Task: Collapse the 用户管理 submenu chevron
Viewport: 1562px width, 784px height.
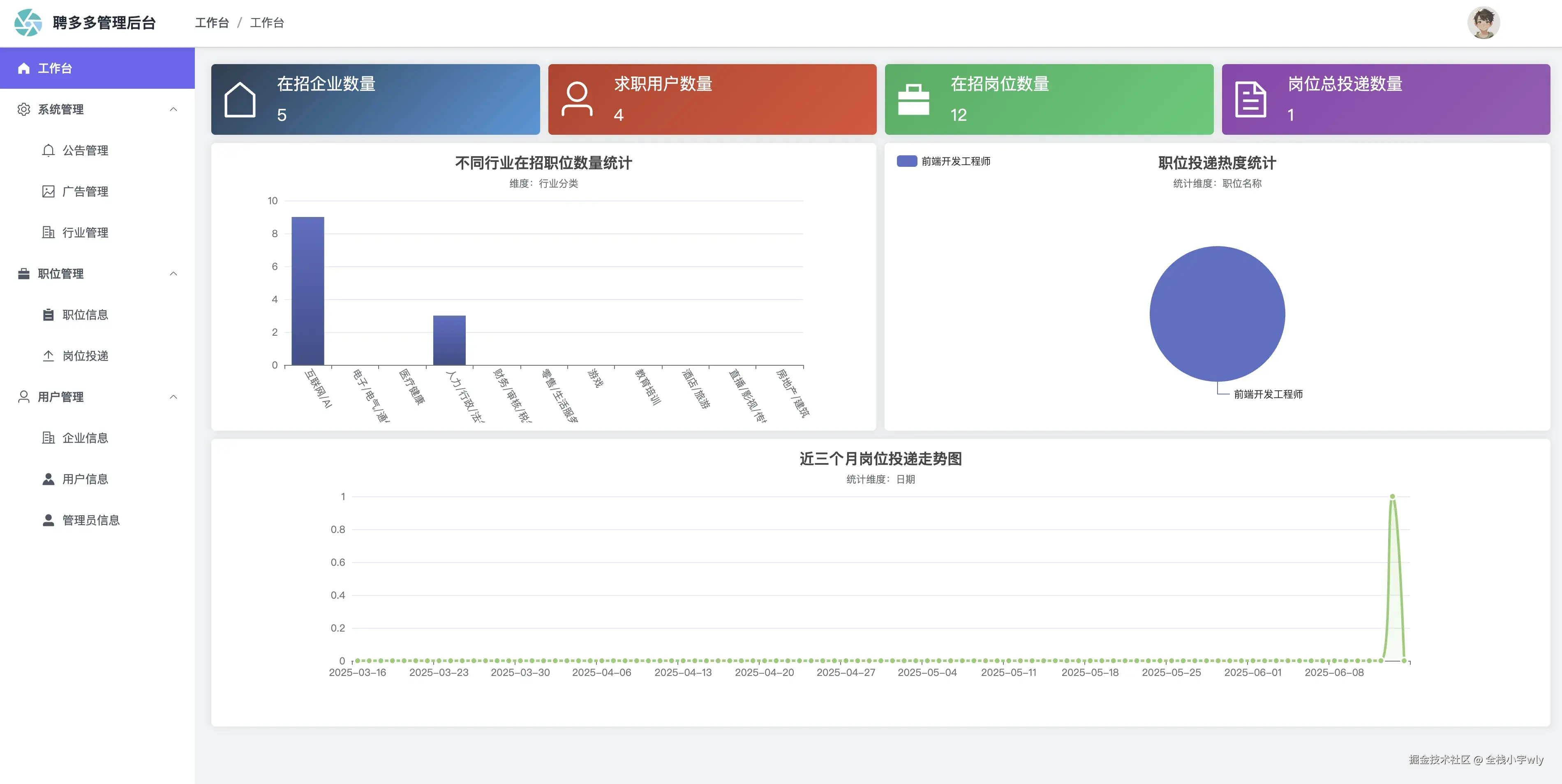Action: (x=173, y=397)
